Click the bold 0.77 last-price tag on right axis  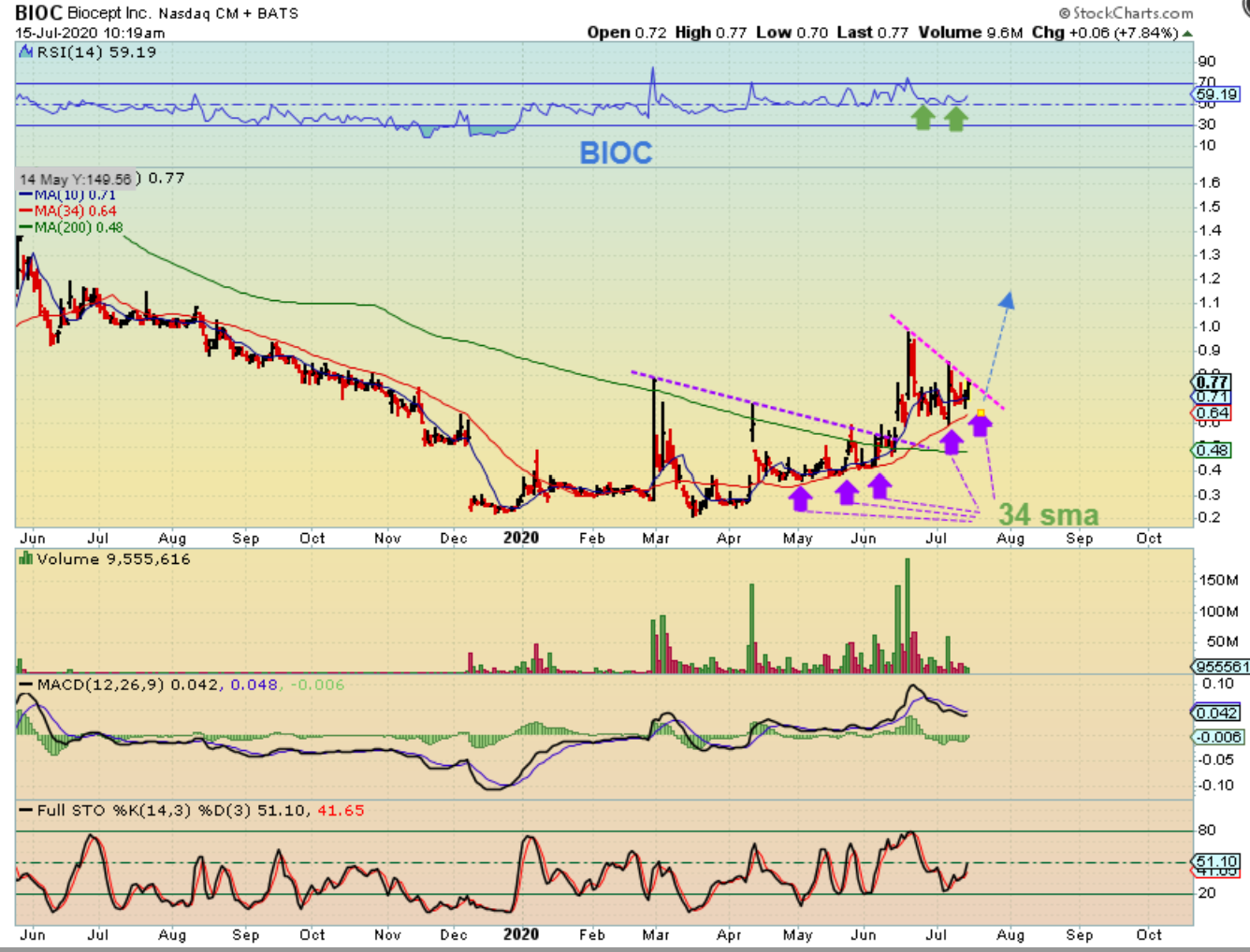click(x=1213, y=382)
